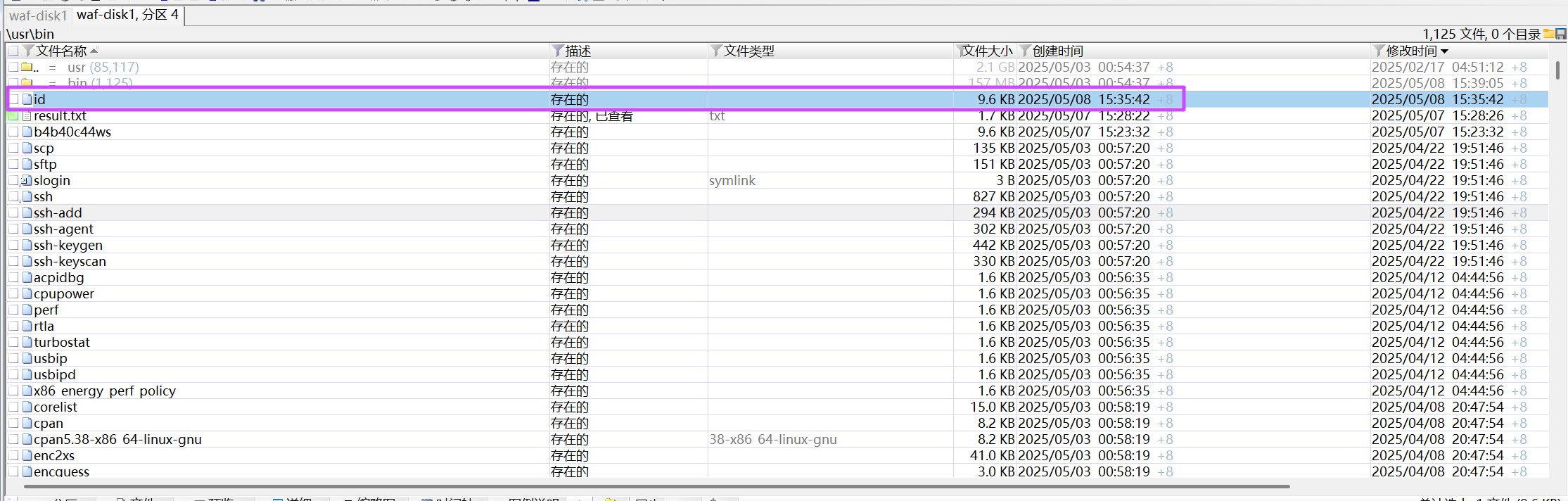Click the vertical scrollbar thumb at right
This screenshot has height=501, width=1568.
[x=1557, y=70]
